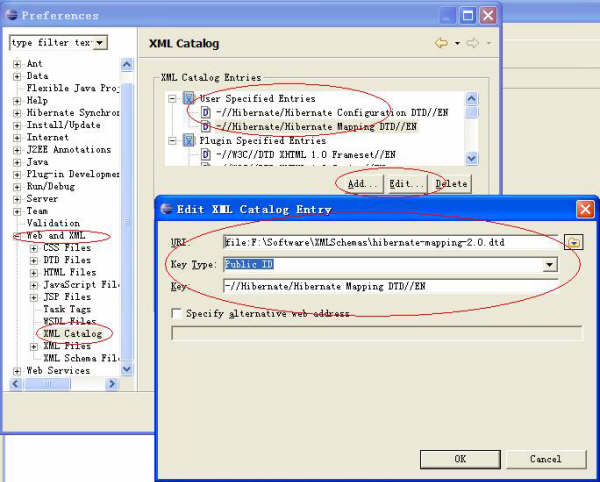Select the Hibernate Mapping DTD entry icon
This screenshot has width=600, height=482.
(x=206, y=127)
